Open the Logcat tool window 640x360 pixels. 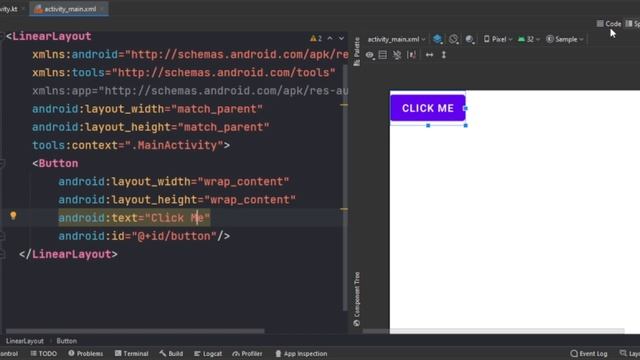(208, 353)
